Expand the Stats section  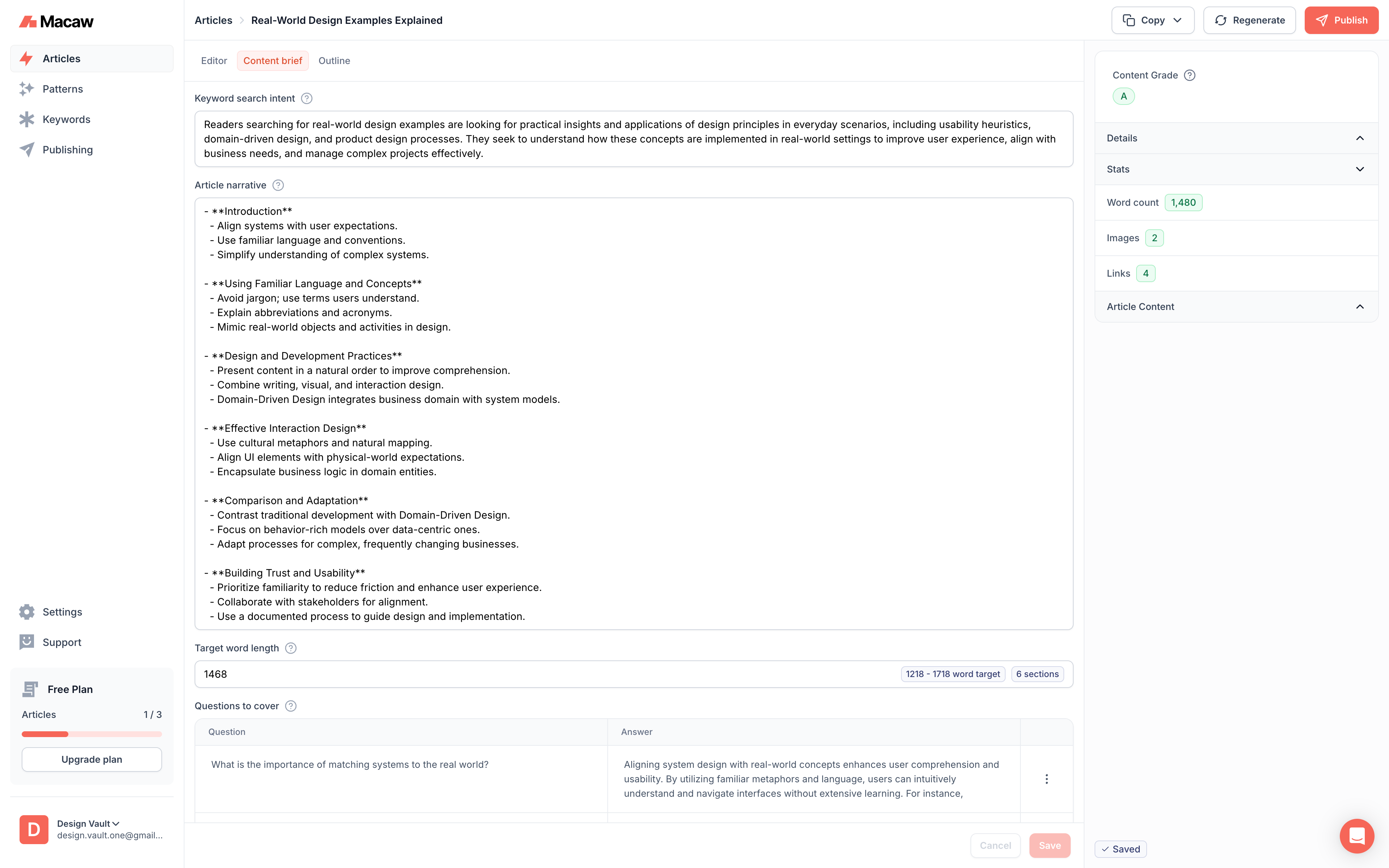click(1360, 169)
